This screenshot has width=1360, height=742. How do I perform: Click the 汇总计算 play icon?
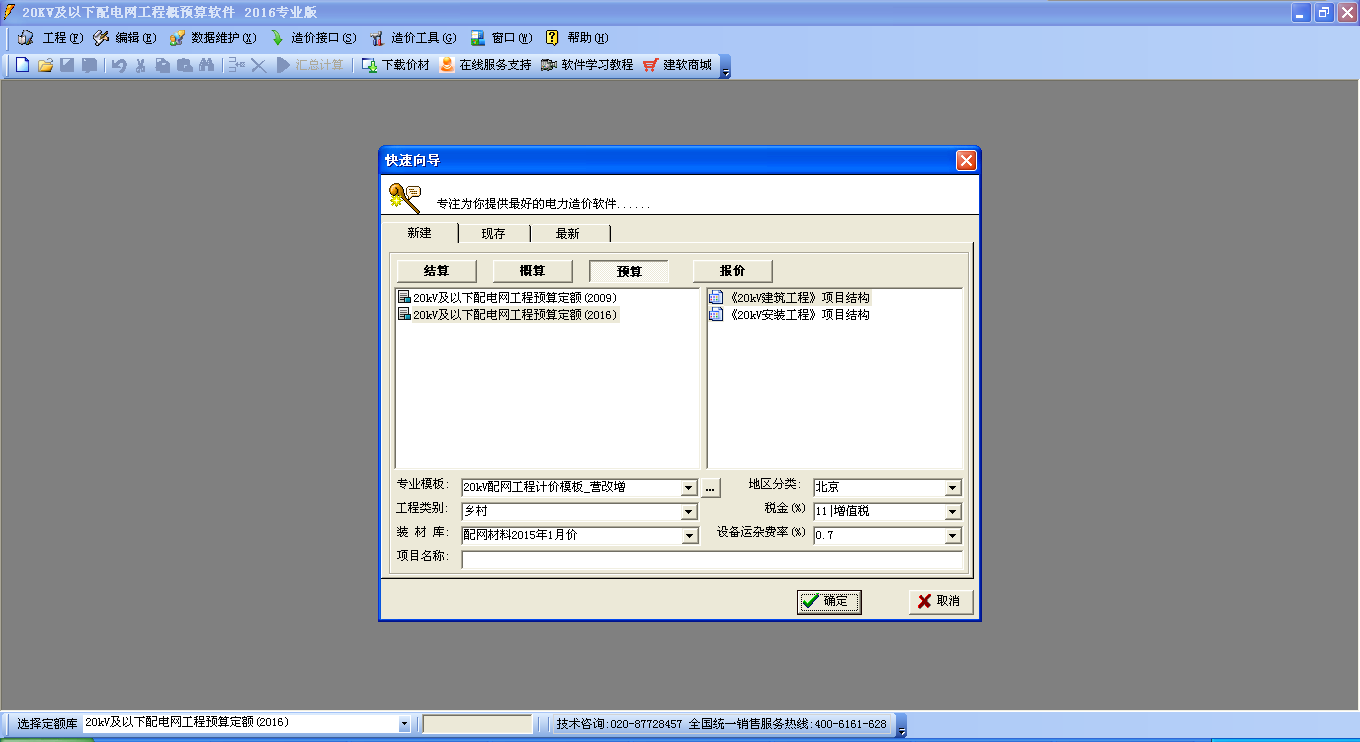pyautogui.click(x=311, y=65)
